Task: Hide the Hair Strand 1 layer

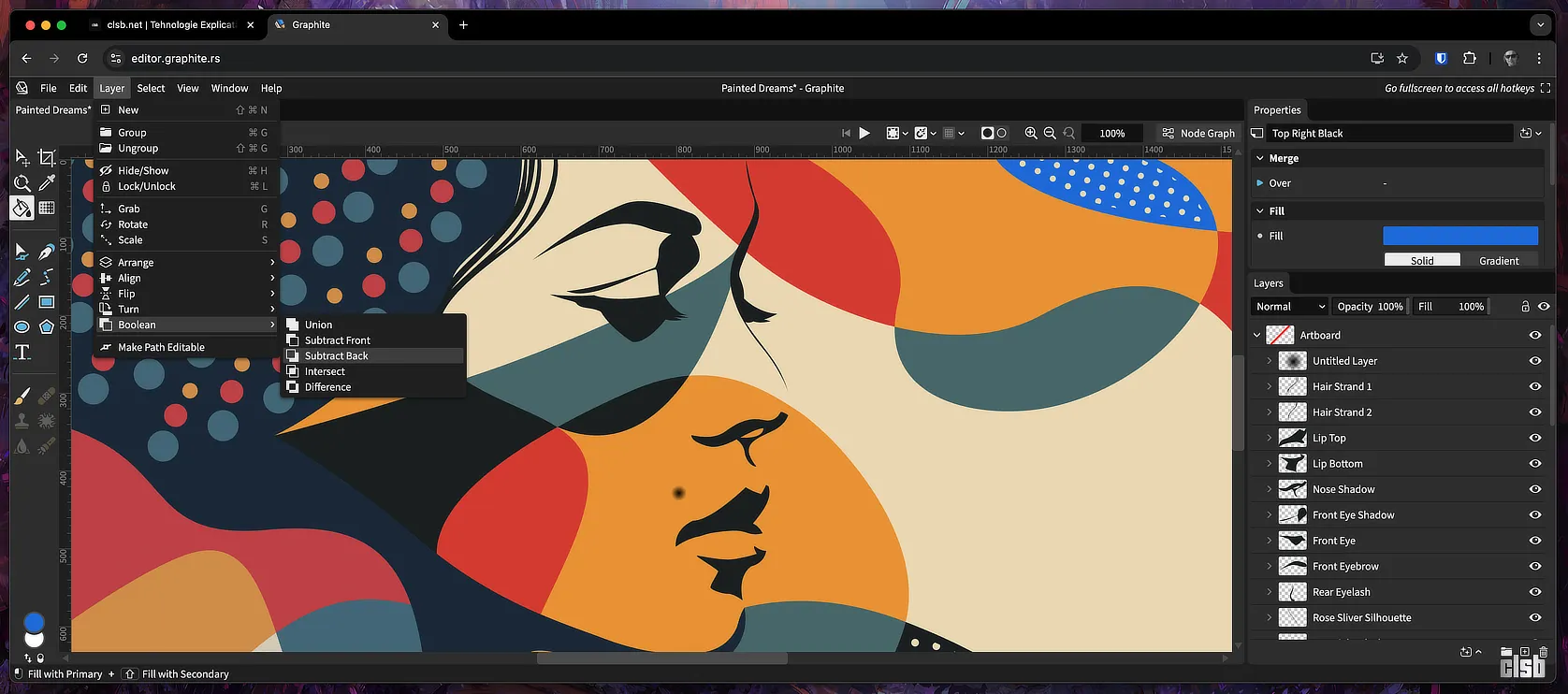Action: [x=1534, y=386]
